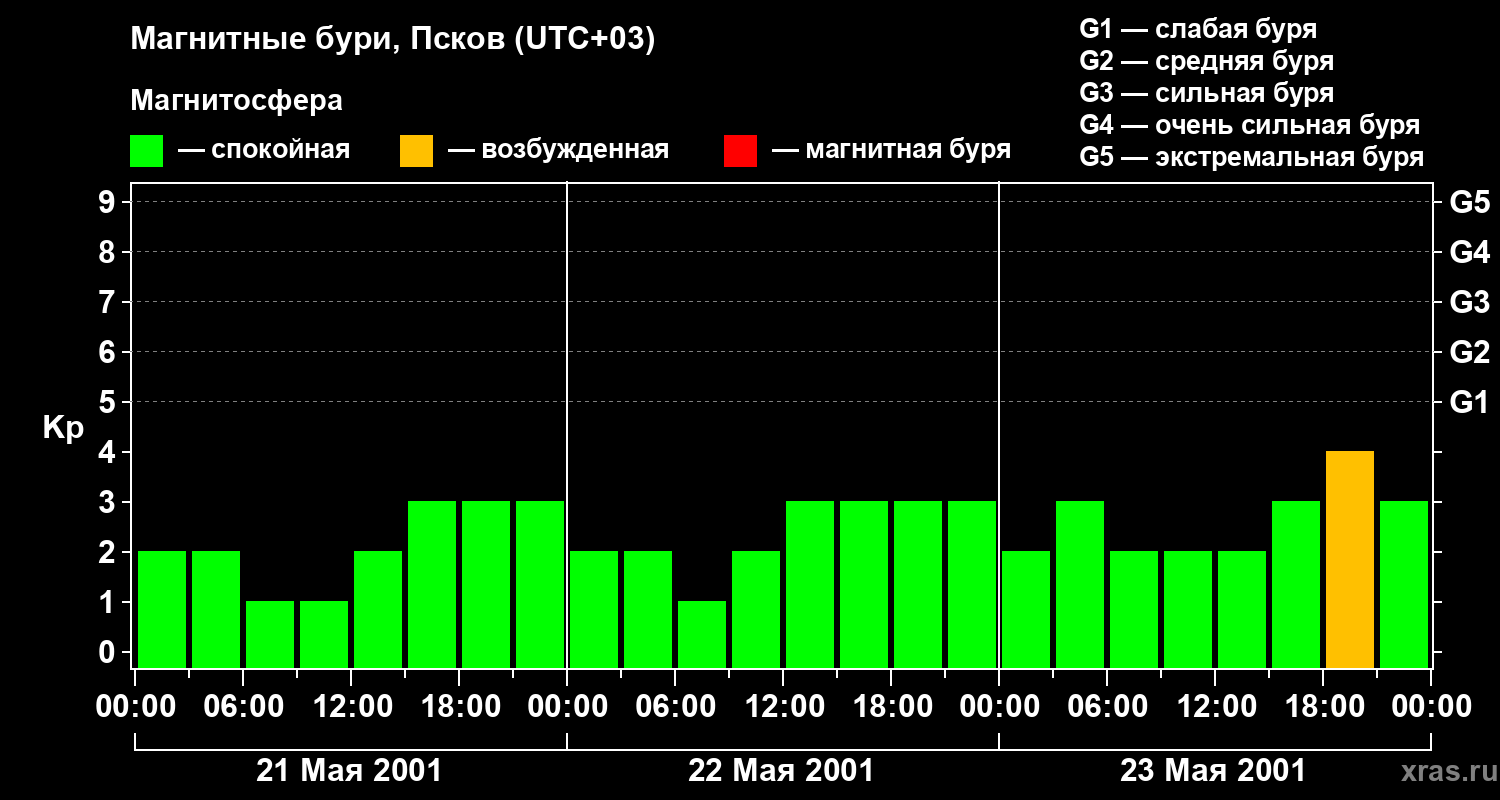The width and height of the screenshot is (1500, 800).
Task: Click the '— спокойная' legend label
Action: (264, 151)
